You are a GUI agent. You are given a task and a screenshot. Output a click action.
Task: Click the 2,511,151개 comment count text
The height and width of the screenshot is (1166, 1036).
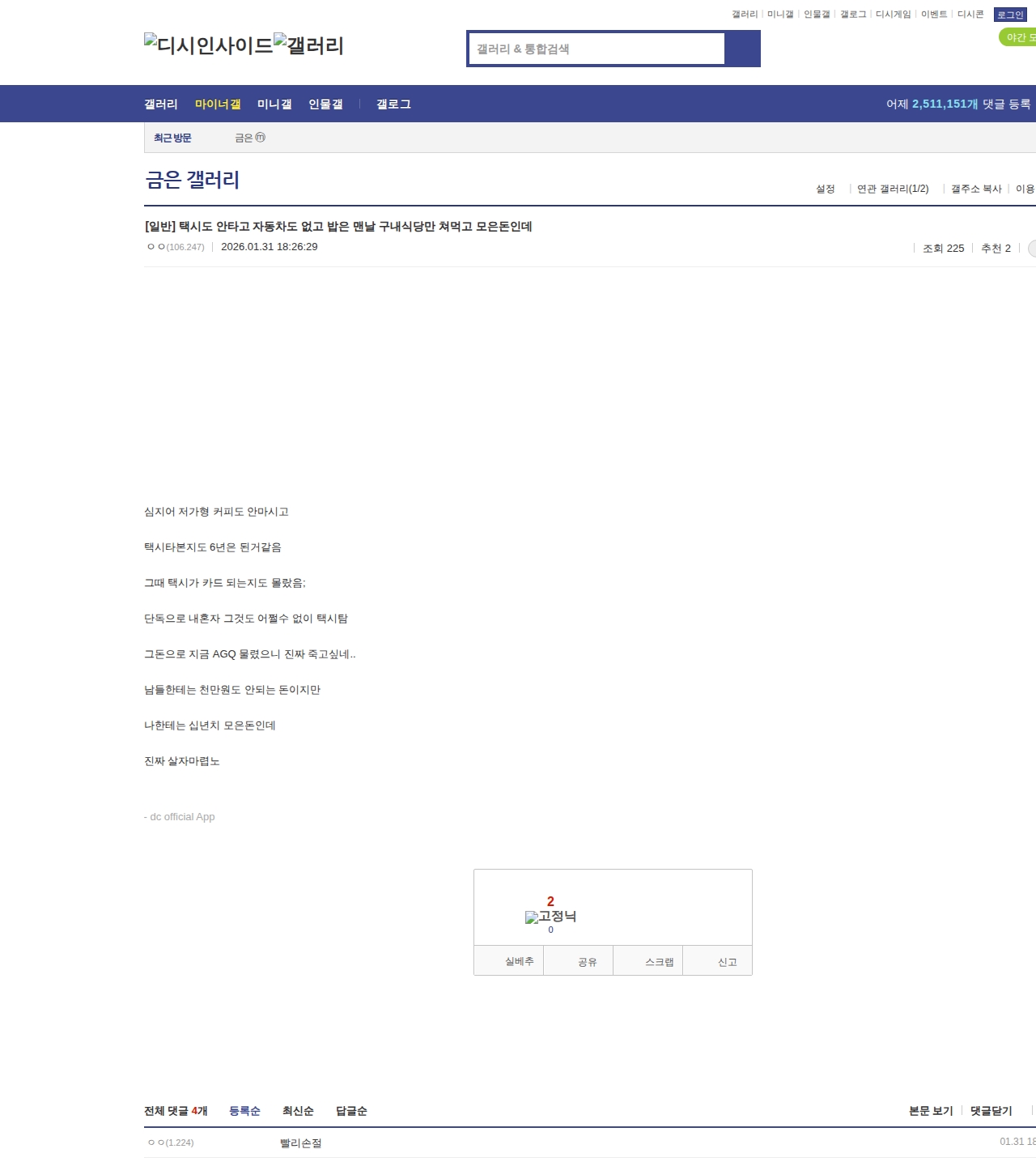tap(945, 104)
